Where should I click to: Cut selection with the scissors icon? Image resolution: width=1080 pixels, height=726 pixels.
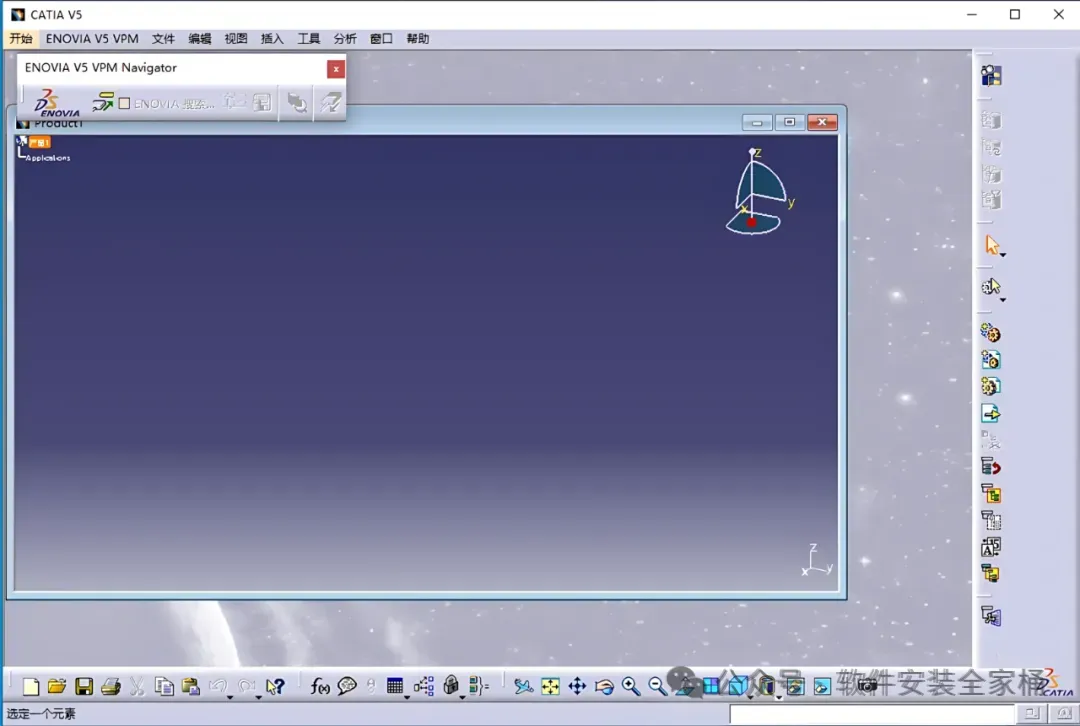(137, 686)
